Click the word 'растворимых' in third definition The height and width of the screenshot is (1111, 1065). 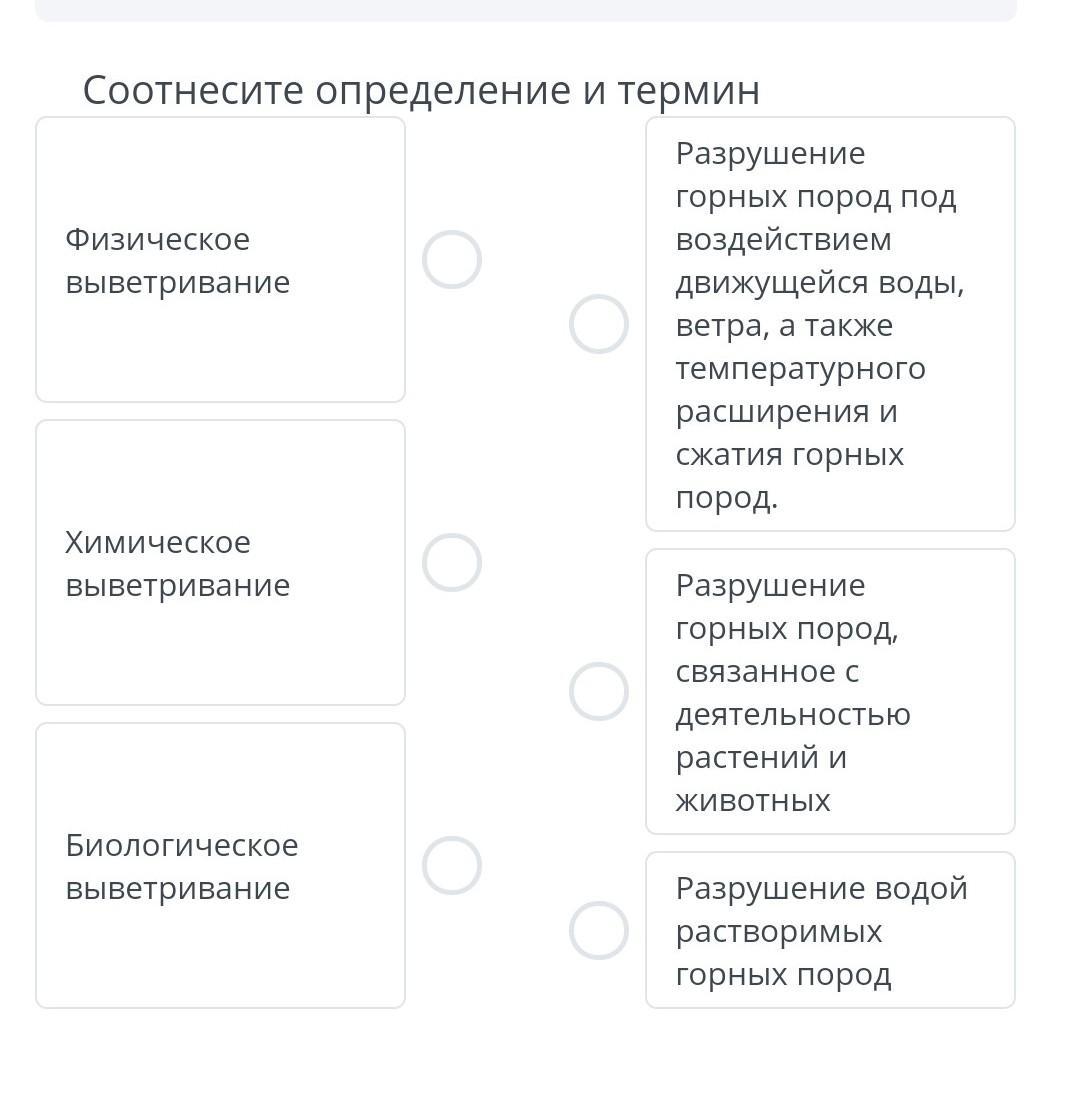[x=778, y=932]
